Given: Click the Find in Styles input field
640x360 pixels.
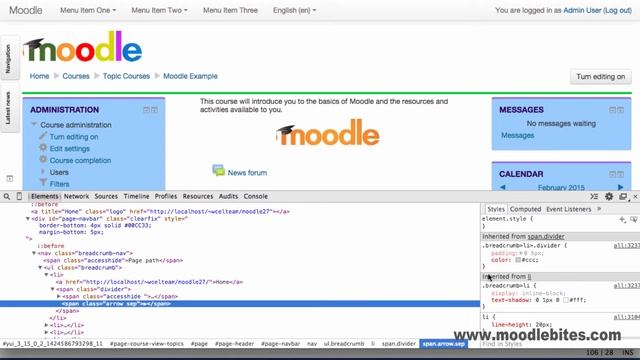Looking at the screenshot, I should 559,344.
